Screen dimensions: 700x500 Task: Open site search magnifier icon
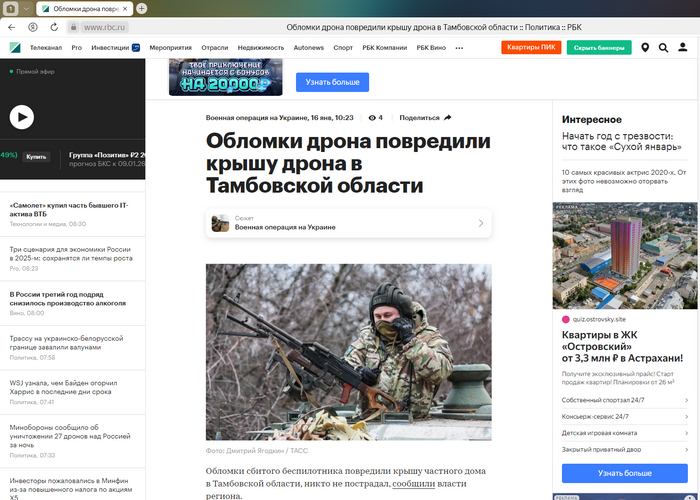coord(663,47)
